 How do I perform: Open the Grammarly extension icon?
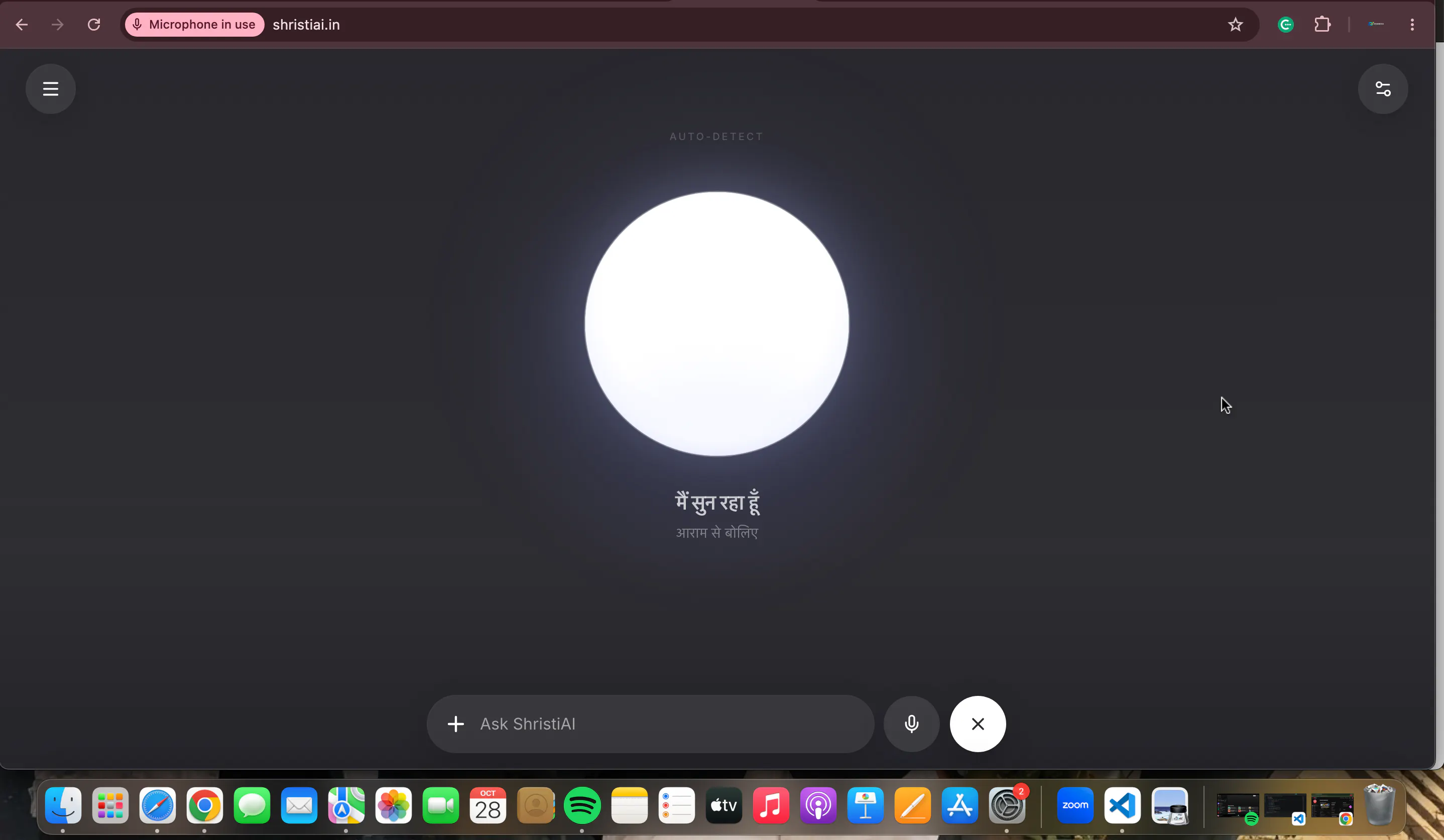coord(1286,25)
